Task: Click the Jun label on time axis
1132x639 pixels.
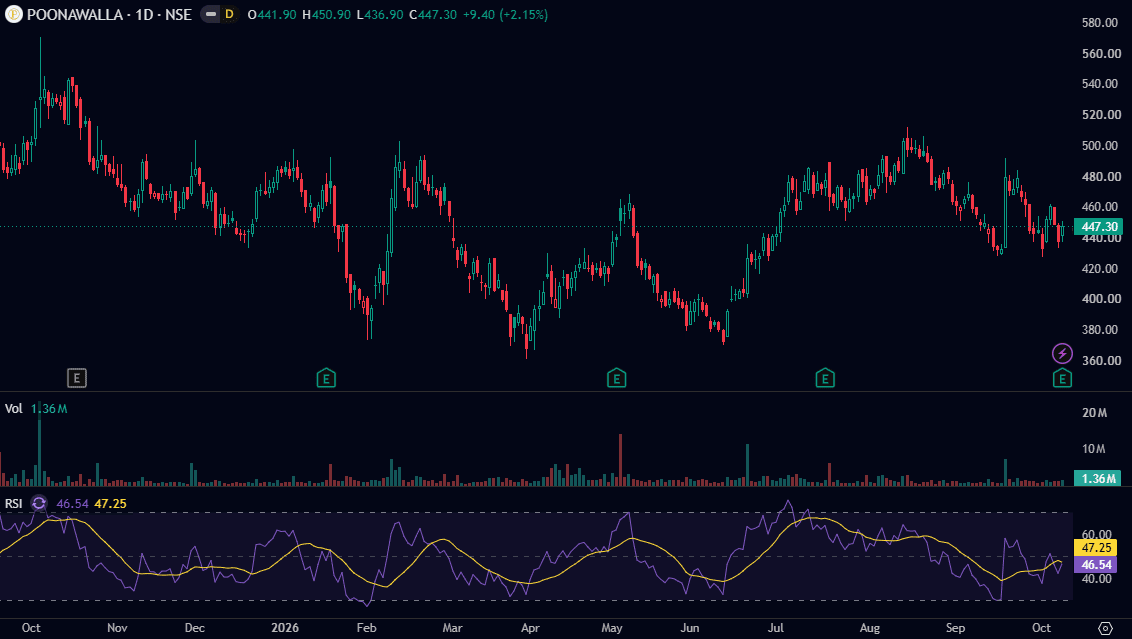Action: pos(690,627)
